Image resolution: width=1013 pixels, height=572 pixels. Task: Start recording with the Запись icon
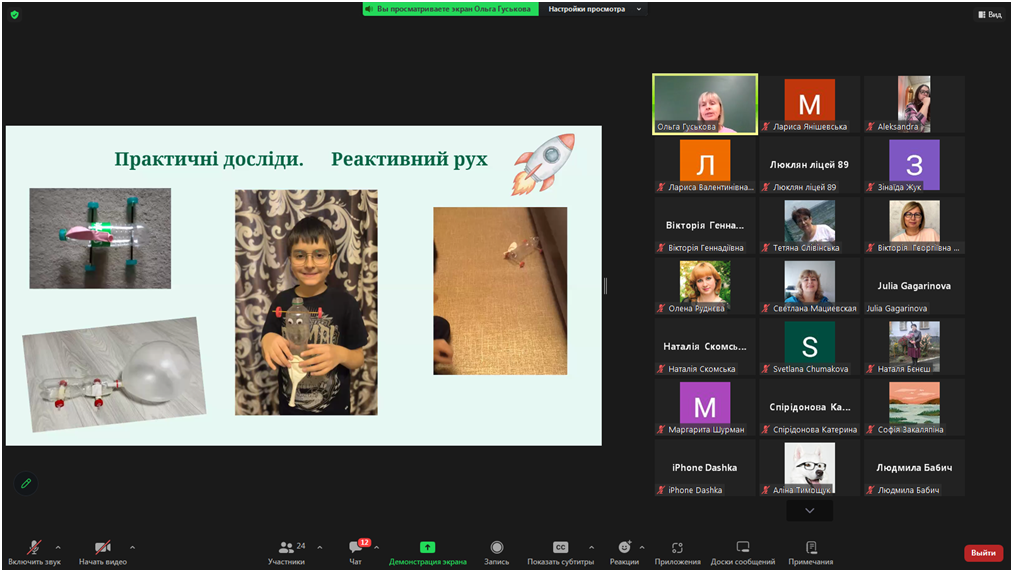point(497,547)
